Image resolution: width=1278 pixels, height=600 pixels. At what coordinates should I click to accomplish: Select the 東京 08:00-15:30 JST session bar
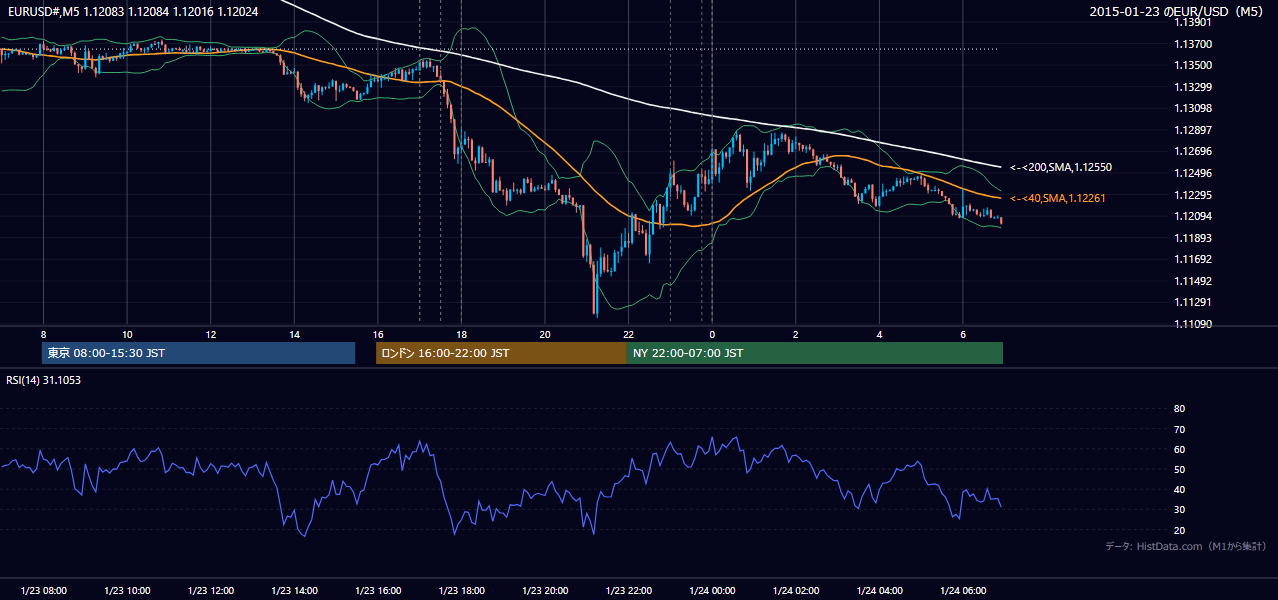199,353
